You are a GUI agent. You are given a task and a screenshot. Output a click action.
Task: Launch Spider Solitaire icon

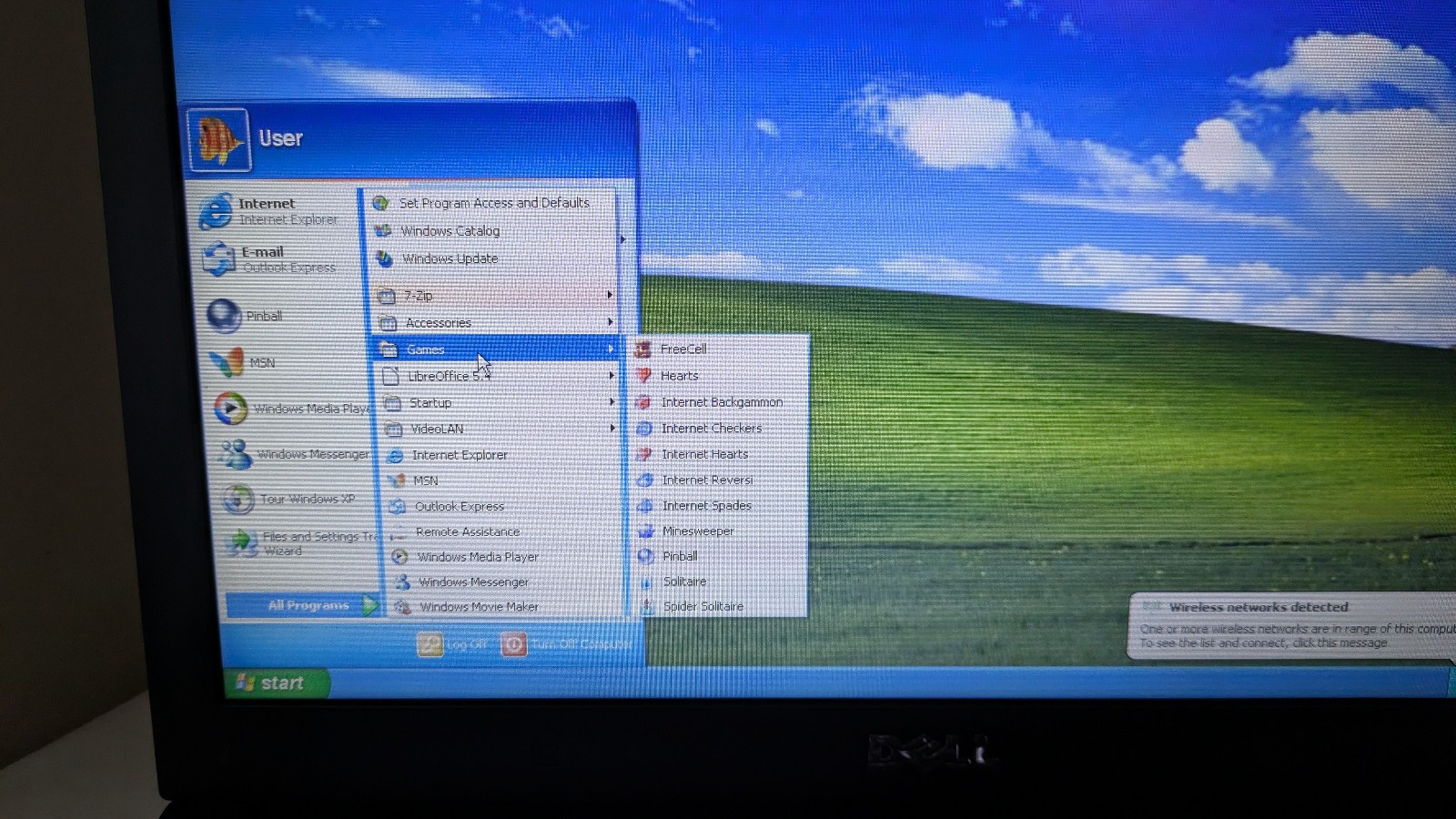tap(648, 607)
